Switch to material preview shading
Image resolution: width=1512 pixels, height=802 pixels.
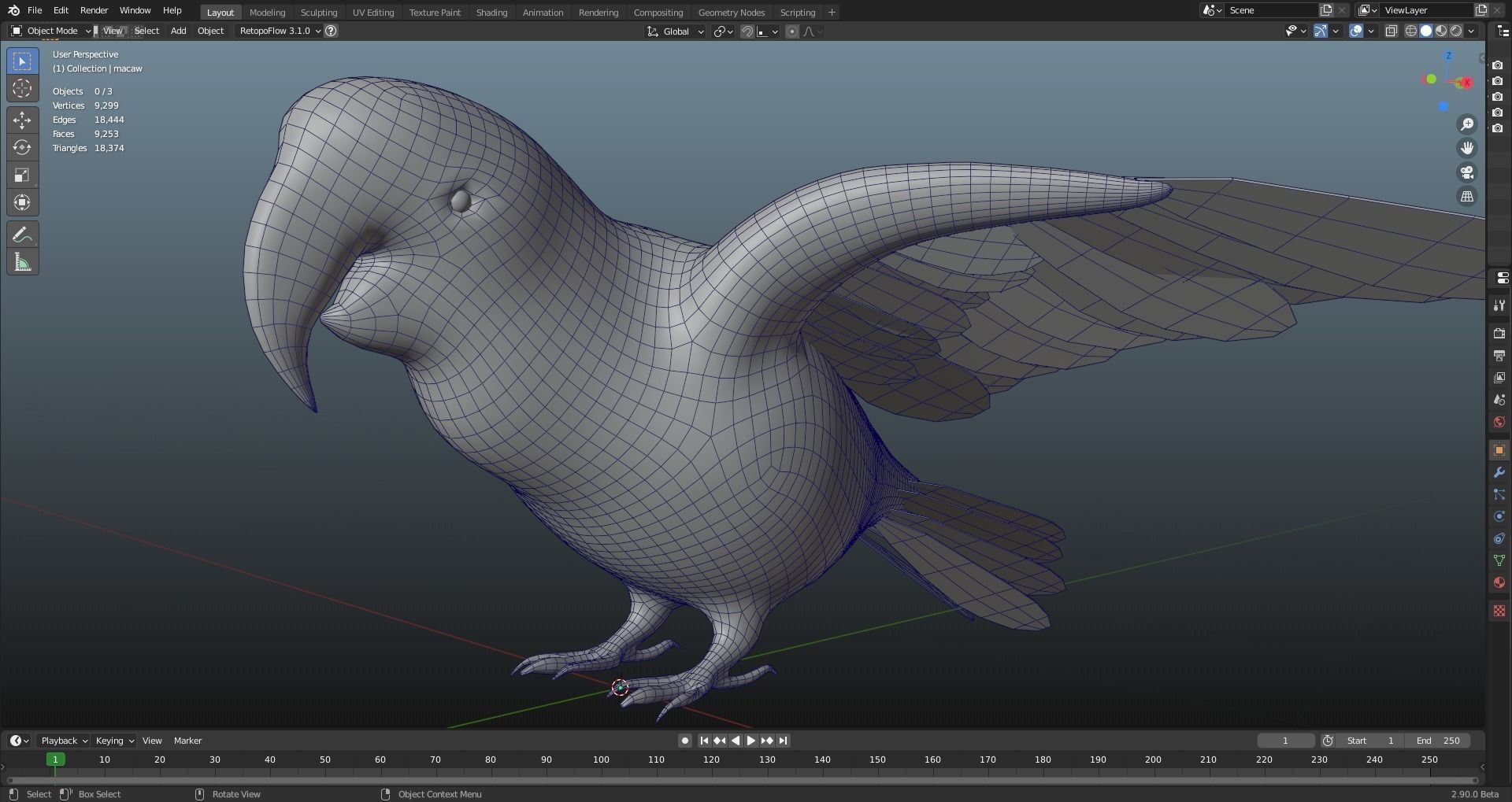click(x=1441, y=31)
